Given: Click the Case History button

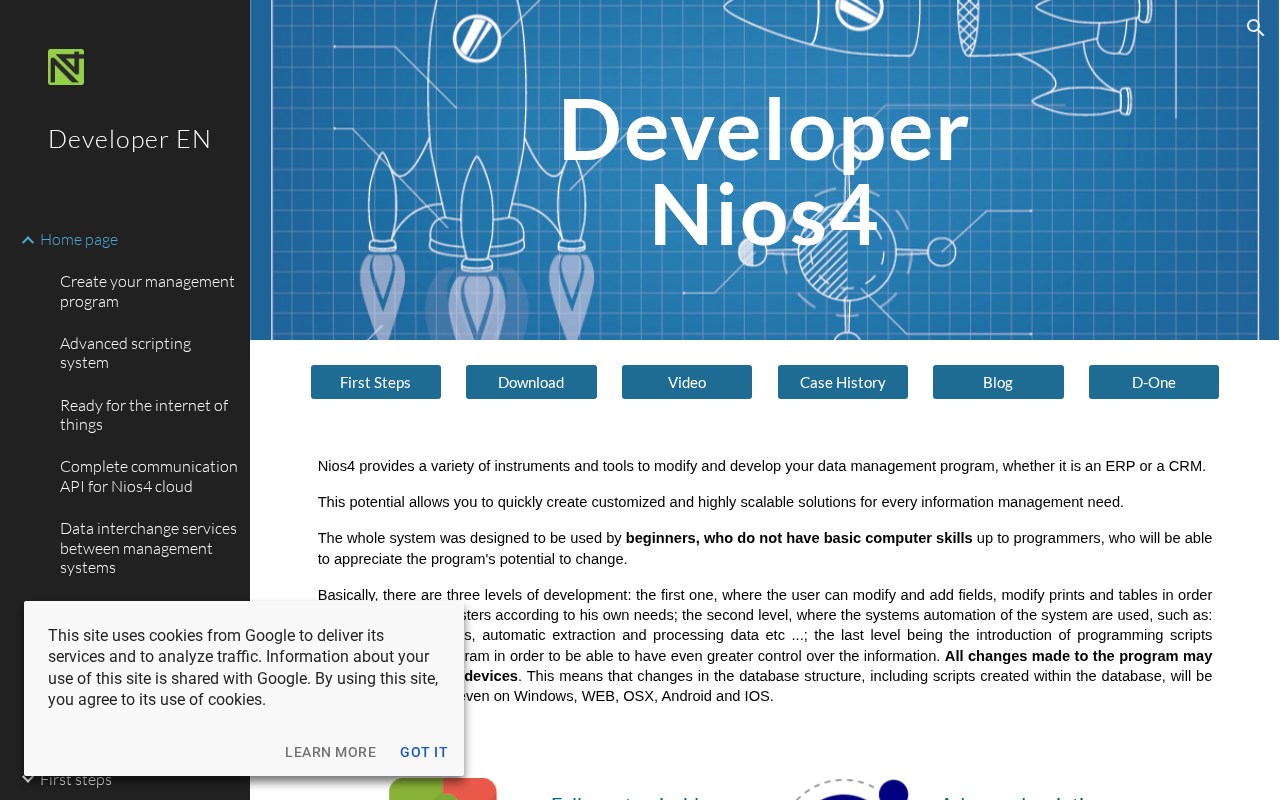Looking at the screenshot, I should click(843, 382).
